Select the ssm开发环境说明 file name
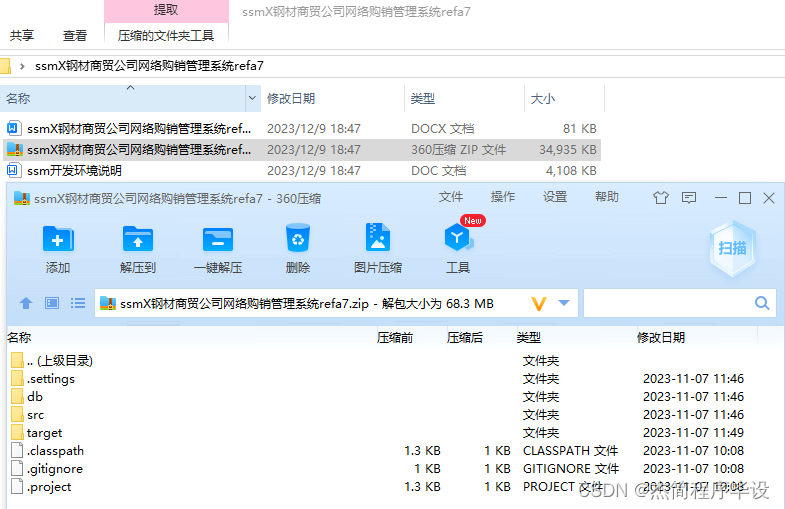This screenshot has width=785, height=509. 74,171
